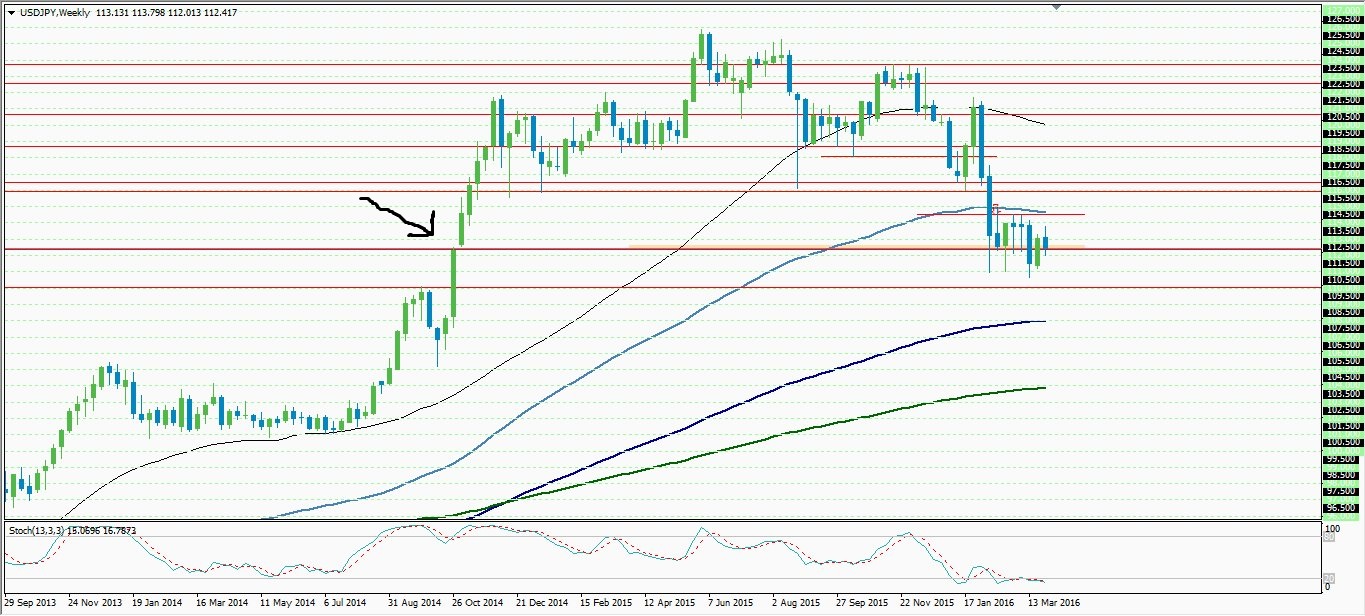
Task: Click the 12 Apr 2015 date label
Action: coord(671,604)
